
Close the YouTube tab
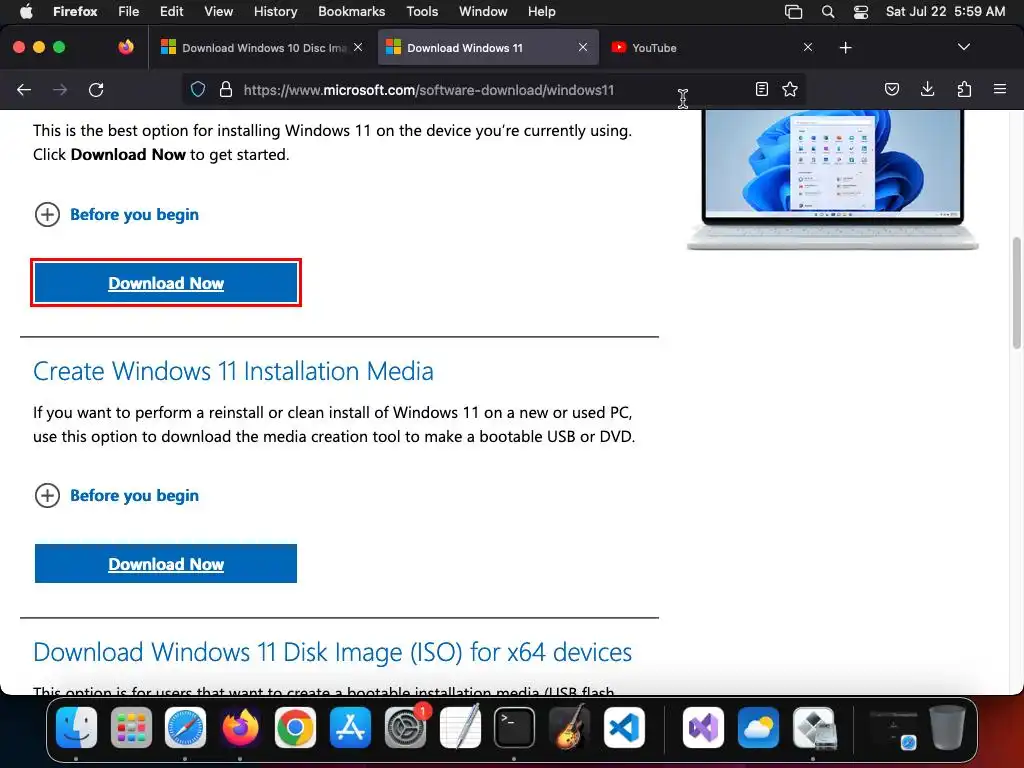coord(808,47)
